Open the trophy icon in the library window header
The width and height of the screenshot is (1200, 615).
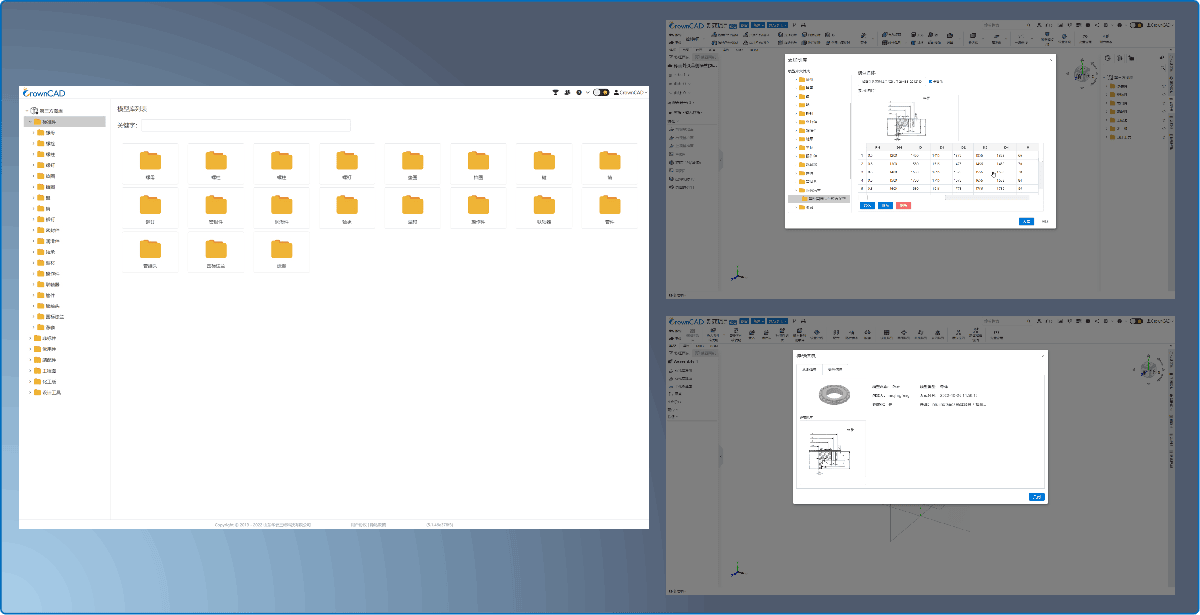556,92
